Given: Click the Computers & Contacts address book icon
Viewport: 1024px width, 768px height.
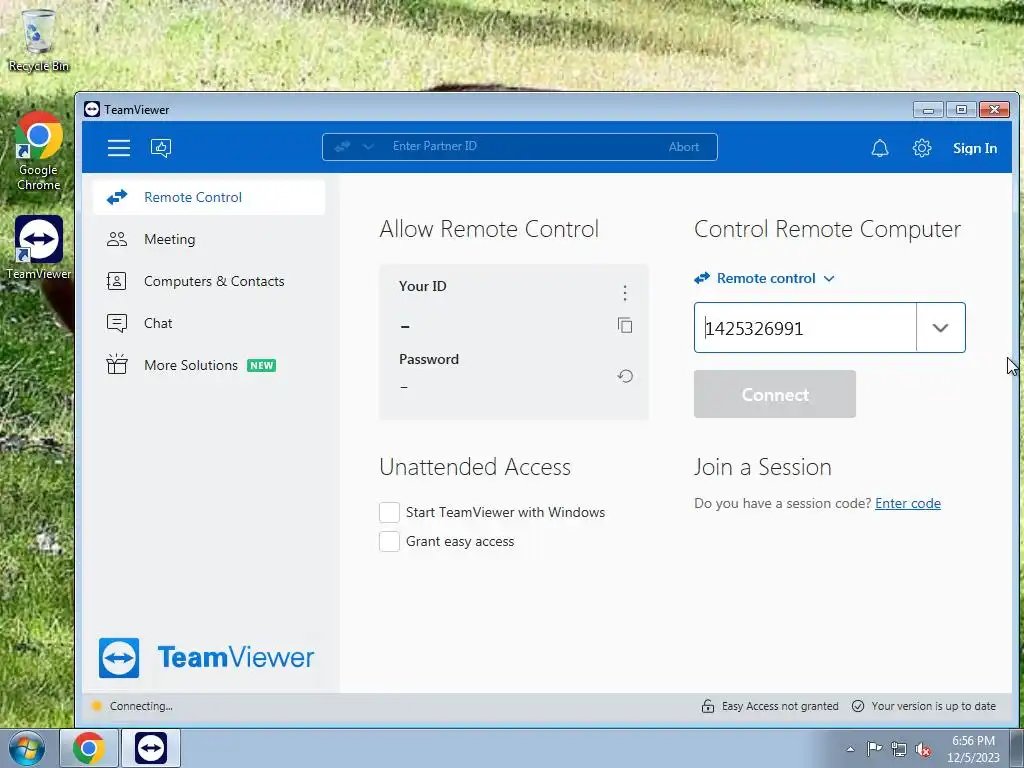Looking at the screenshot, I should 116,281.
